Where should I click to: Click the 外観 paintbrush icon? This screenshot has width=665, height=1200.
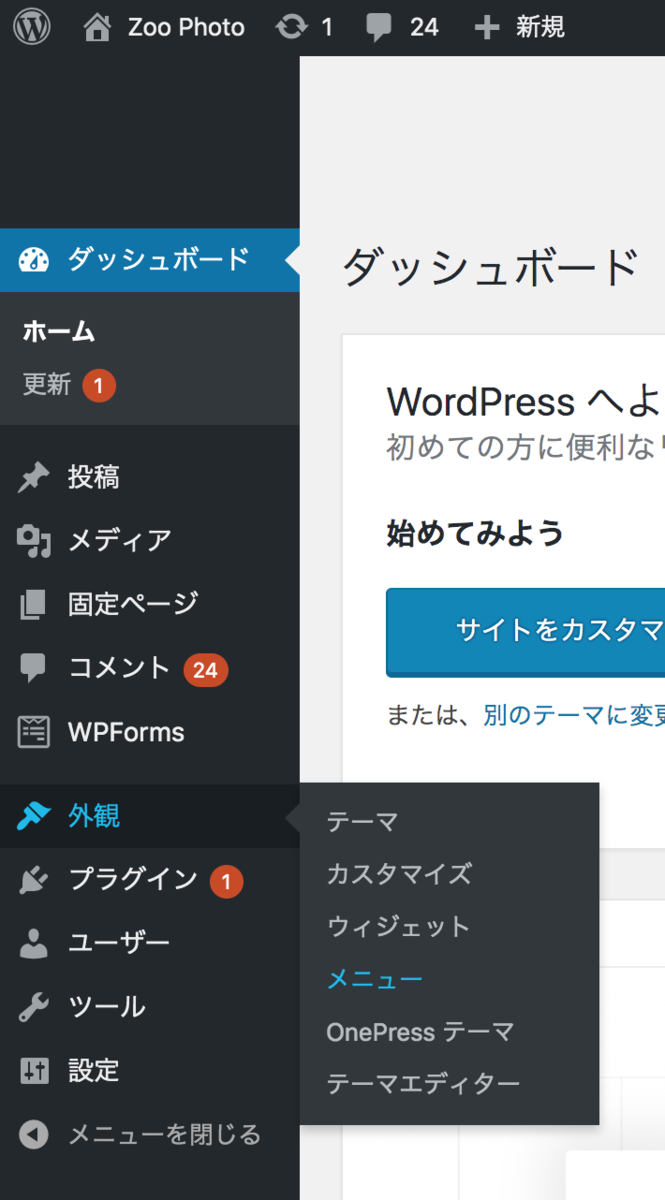click(x=34, y=817)
